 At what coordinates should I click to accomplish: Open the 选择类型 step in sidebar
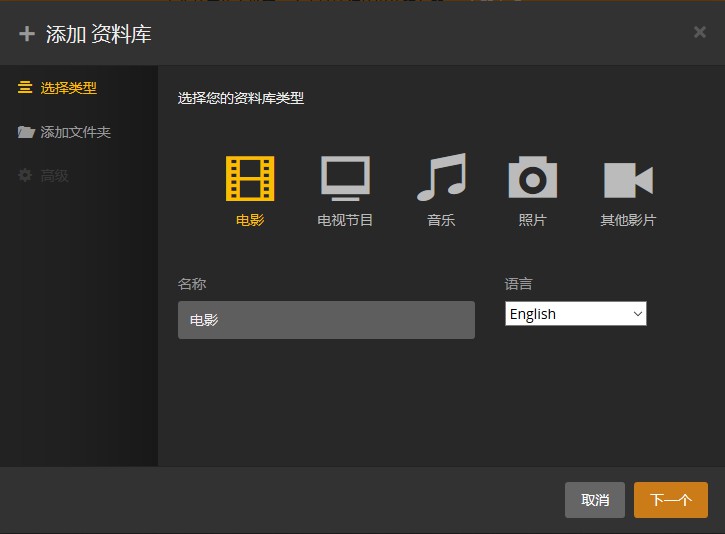coord(68,88)
